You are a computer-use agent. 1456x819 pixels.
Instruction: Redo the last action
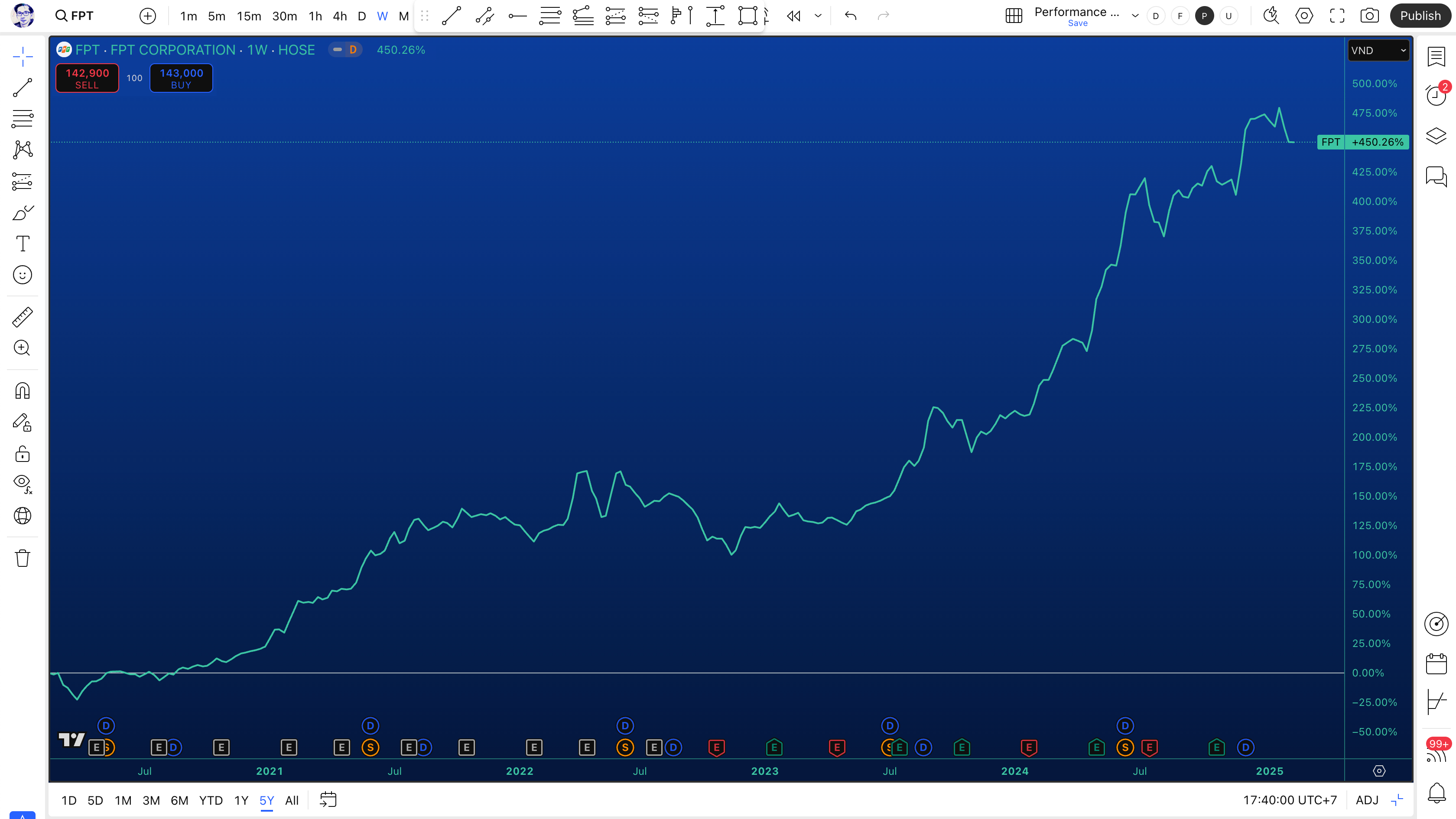[x=884, y=16]
